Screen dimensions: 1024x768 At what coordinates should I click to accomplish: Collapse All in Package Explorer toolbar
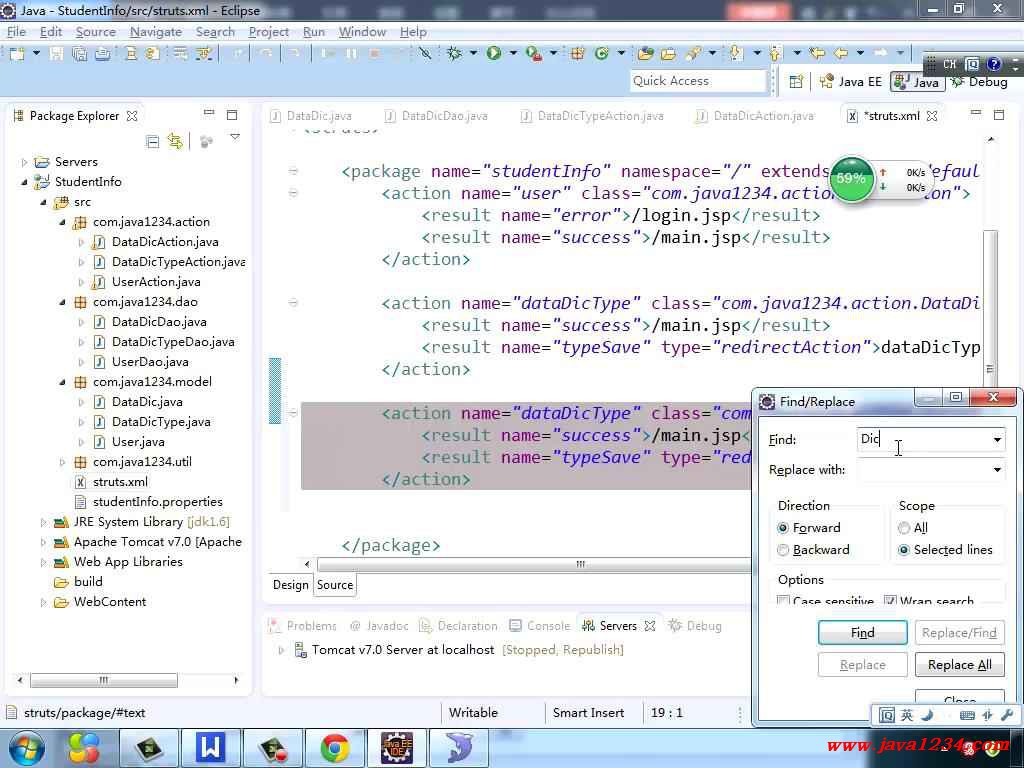152,141
